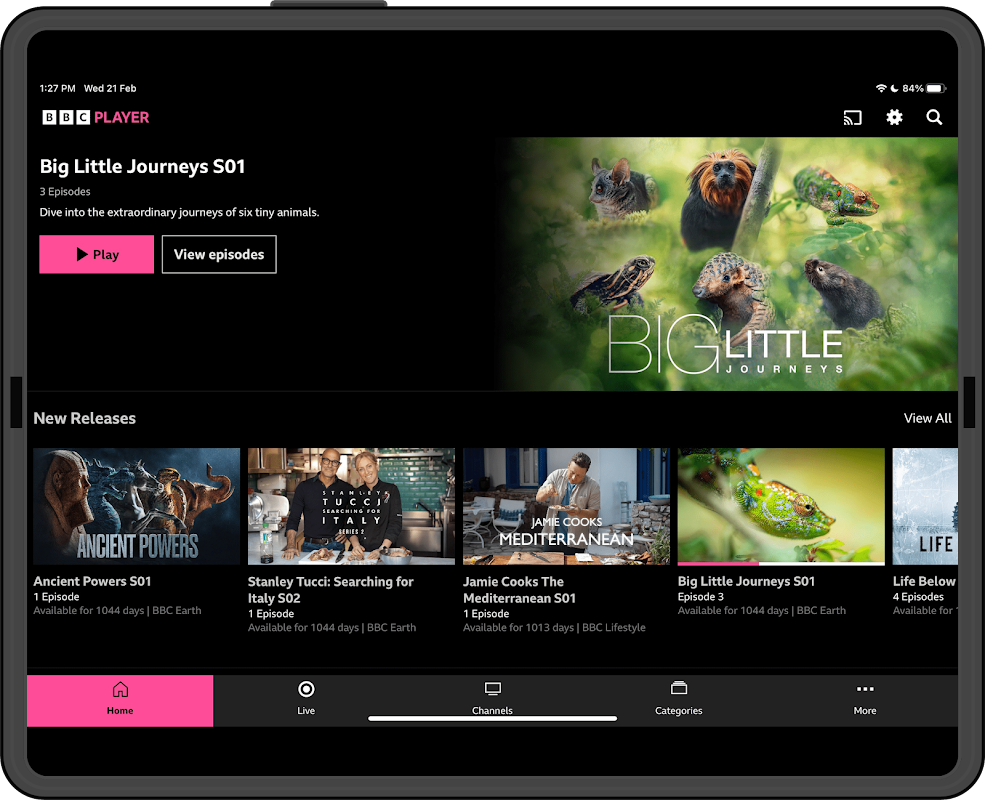The width and height of the screenshot is (985, 800).
Task: Select Jamie Cooks The Mediterranean S01 title
Action: coord(520,590)
